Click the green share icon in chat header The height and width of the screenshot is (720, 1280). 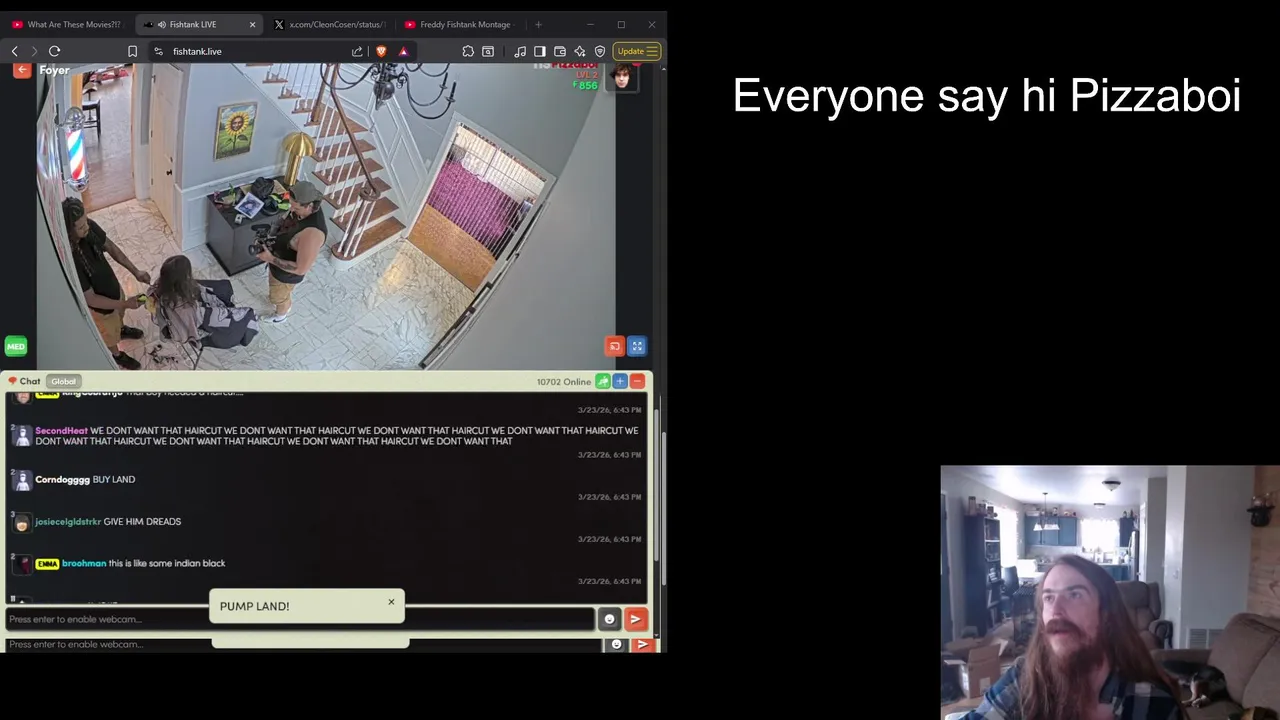[603, 381]
